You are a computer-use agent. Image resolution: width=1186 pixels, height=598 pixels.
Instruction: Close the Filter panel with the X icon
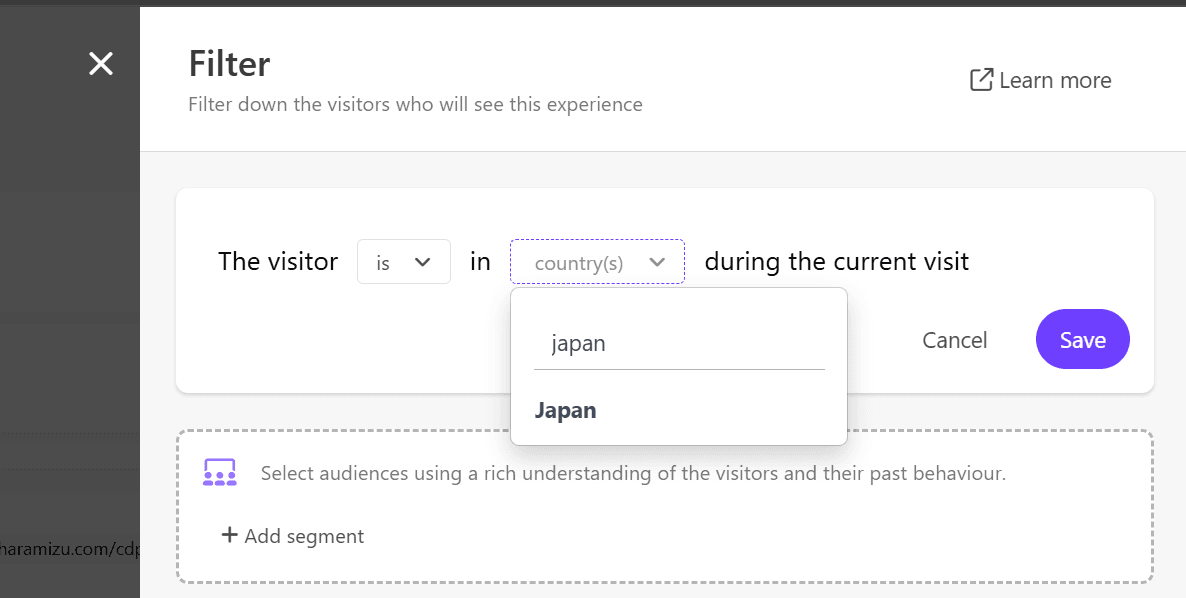(x=101, y=64)
